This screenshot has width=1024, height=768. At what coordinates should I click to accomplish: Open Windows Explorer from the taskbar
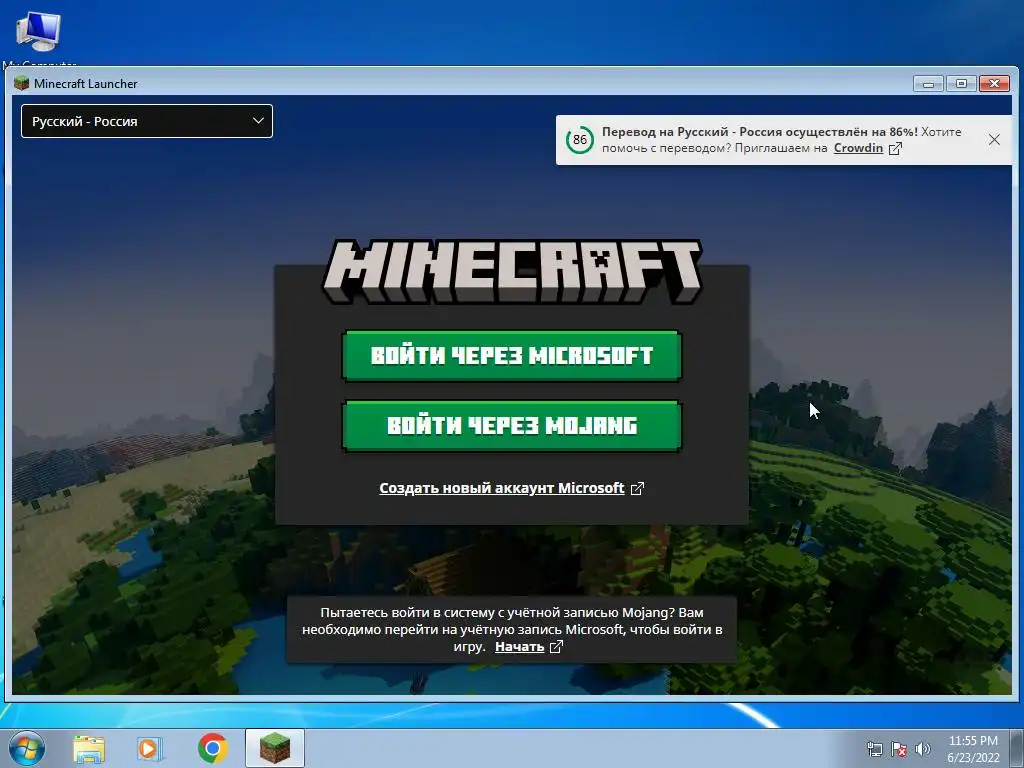(89, 748)
